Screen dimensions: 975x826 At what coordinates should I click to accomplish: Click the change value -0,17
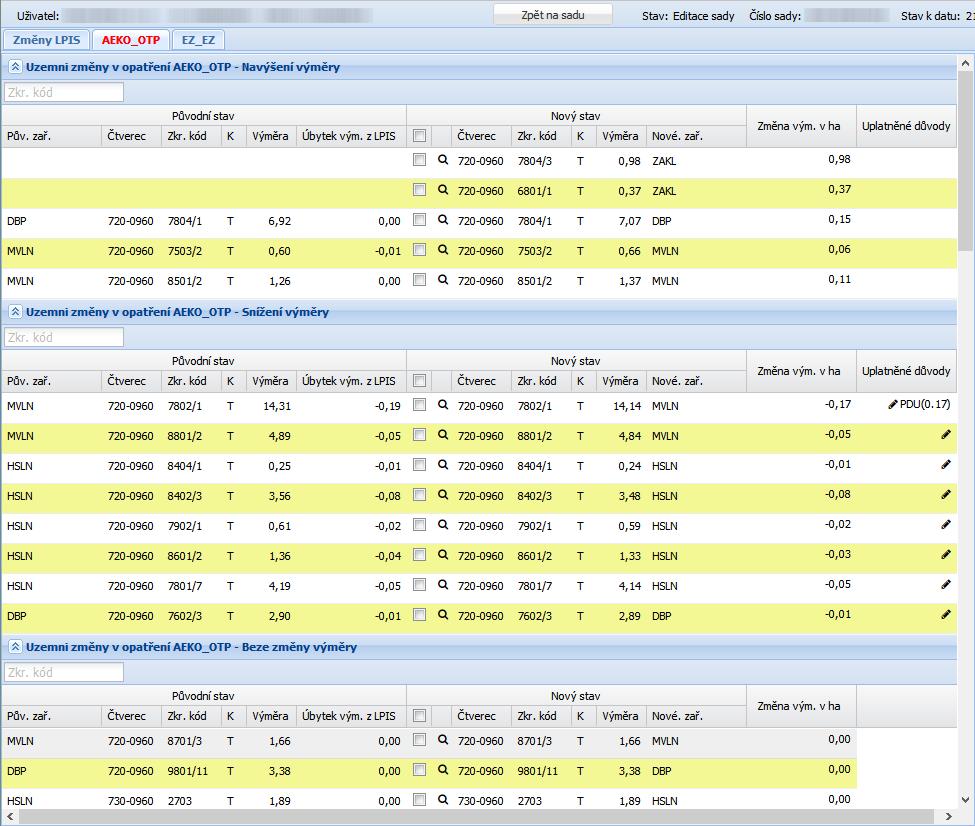click(x=838, y=404)
